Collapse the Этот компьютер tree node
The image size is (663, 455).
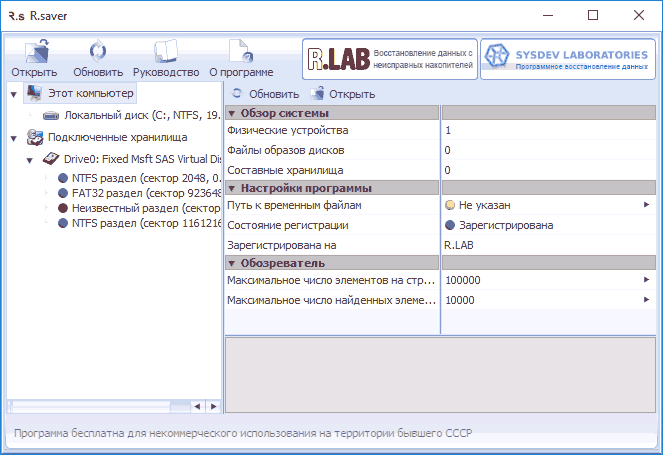click(x=13, y=93)
